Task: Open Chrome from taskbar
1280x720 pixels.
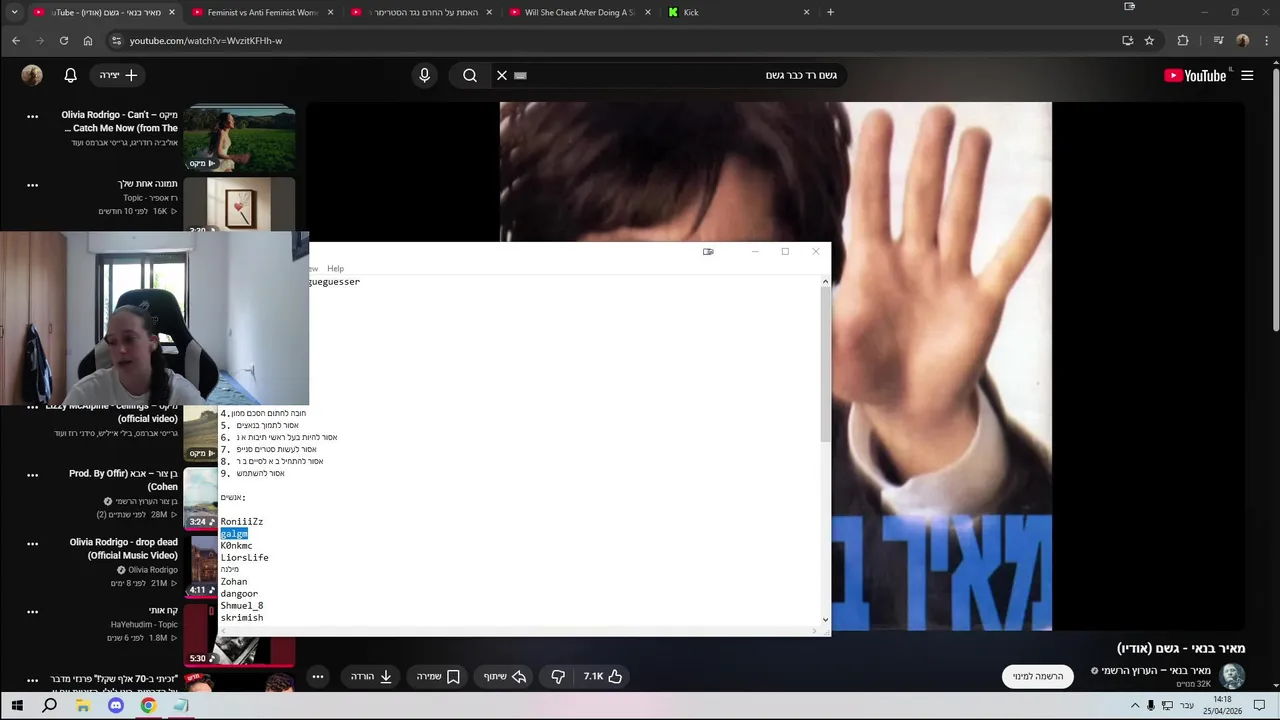Action: point(148,705)
